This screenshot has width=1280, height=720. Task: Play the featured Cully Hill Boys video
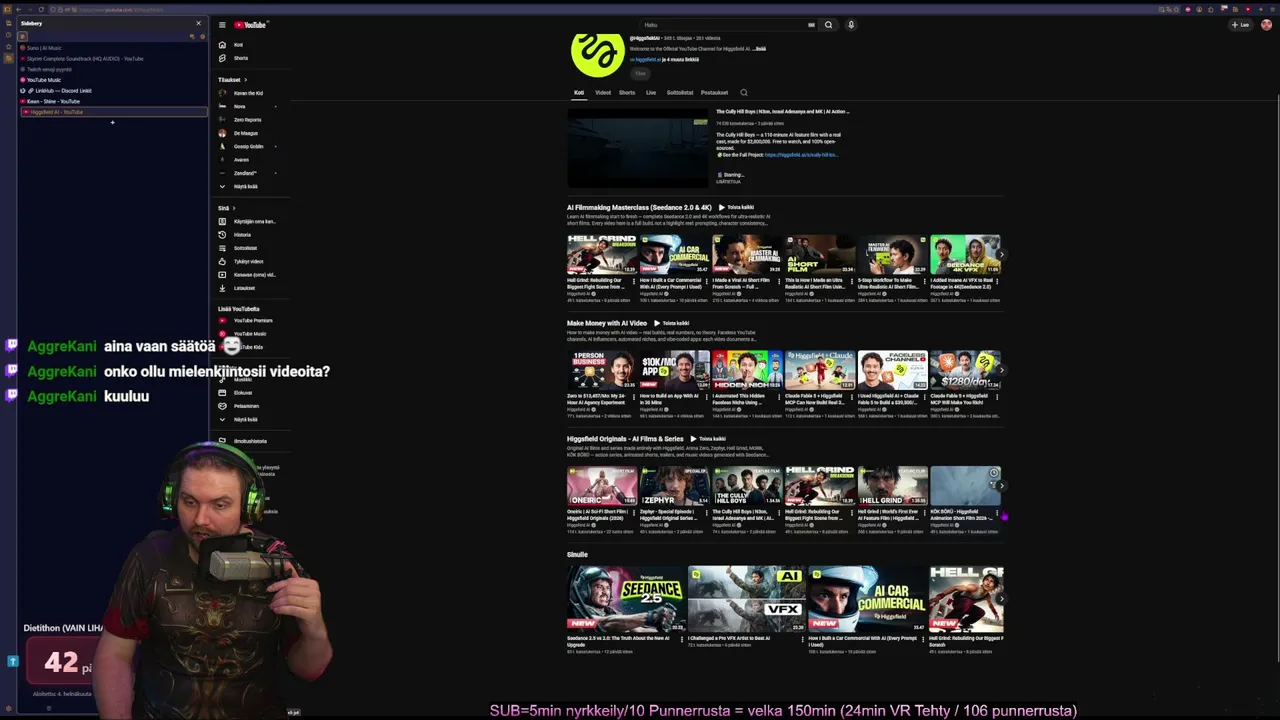point(638,148)
